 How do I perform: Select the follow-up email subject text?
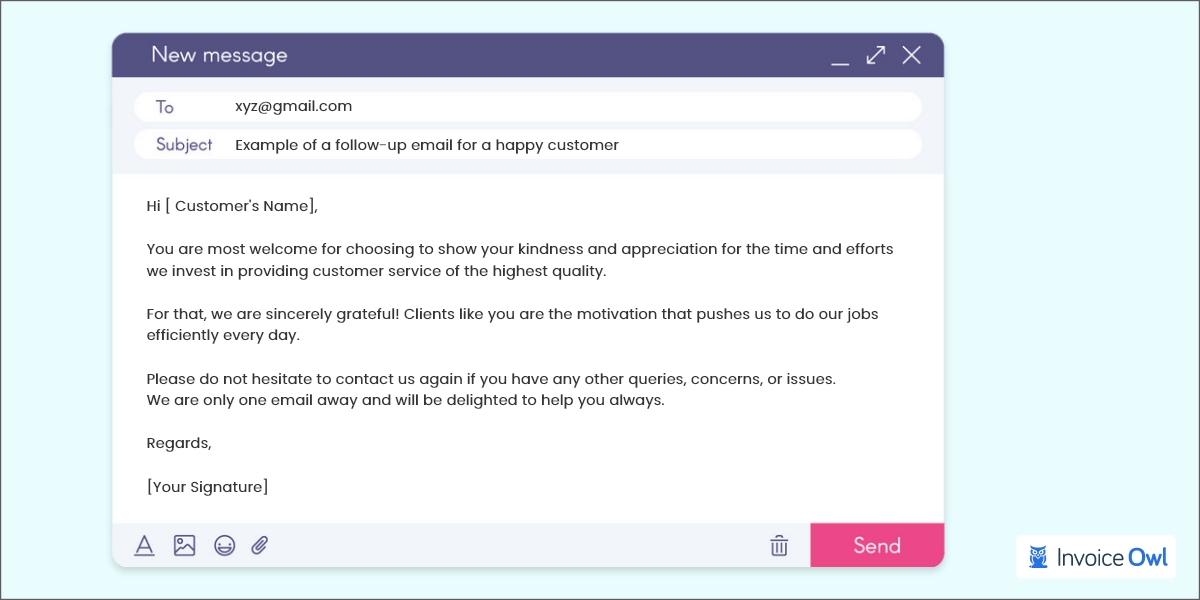(427, 144)
